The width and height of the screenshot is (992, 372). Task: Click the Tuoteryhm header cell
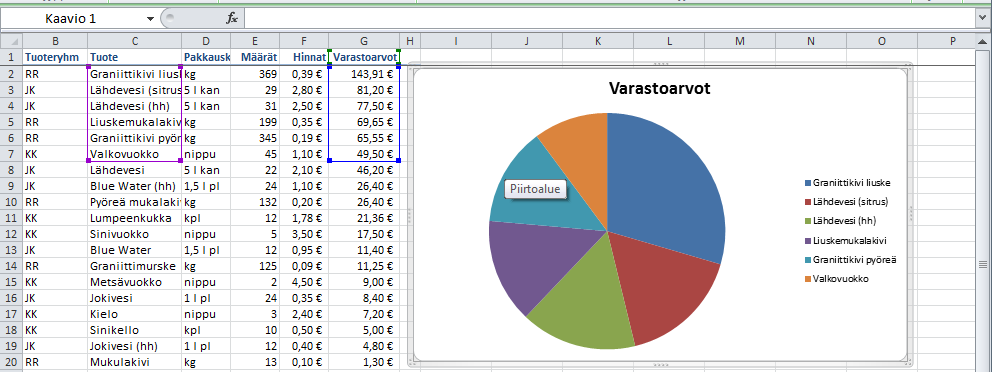pyautogui.click(x=55, y=58)
